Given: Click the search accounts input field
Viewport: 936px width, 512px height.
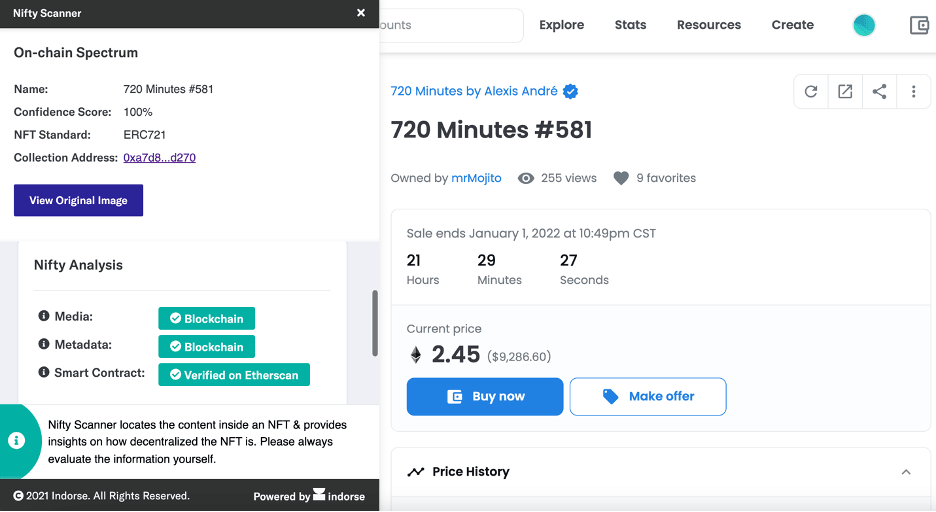Looking at the screenshot, I should coord(451,25).
